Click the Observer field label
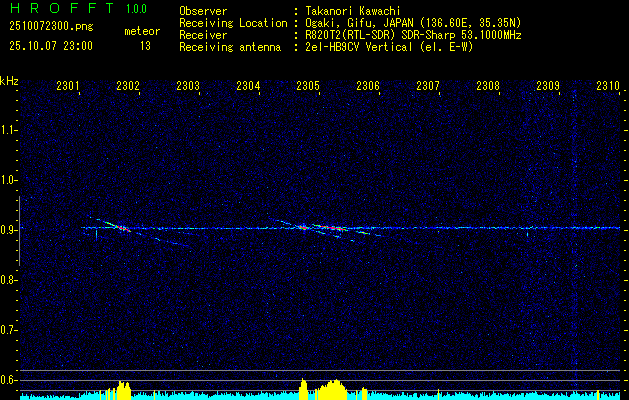Screen dimensions: 629x400 tap(203, 11)
